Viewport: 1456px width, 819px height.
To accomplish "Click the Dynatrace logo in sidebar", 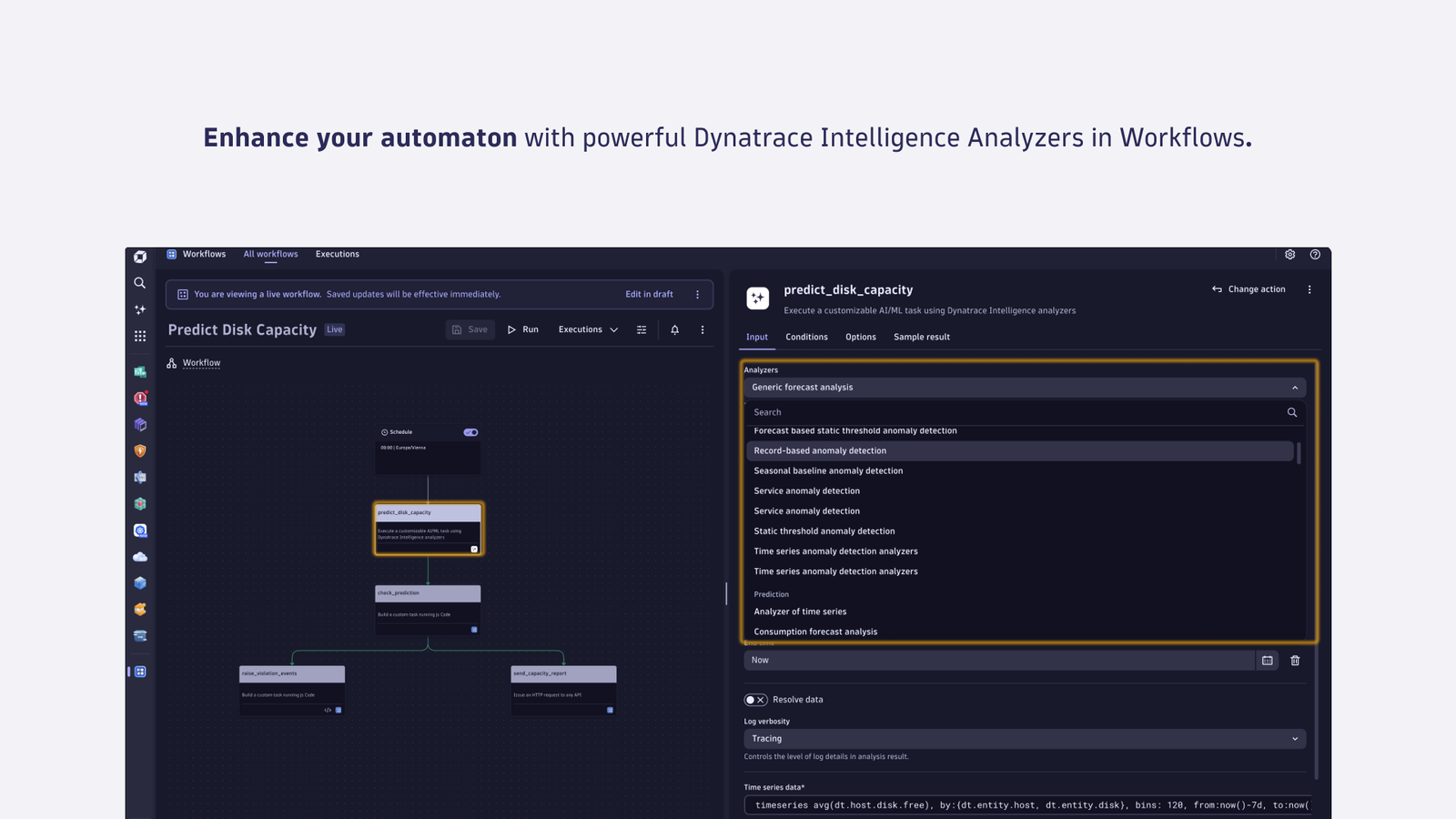I will pyautogui.click(x=140, y=257).
